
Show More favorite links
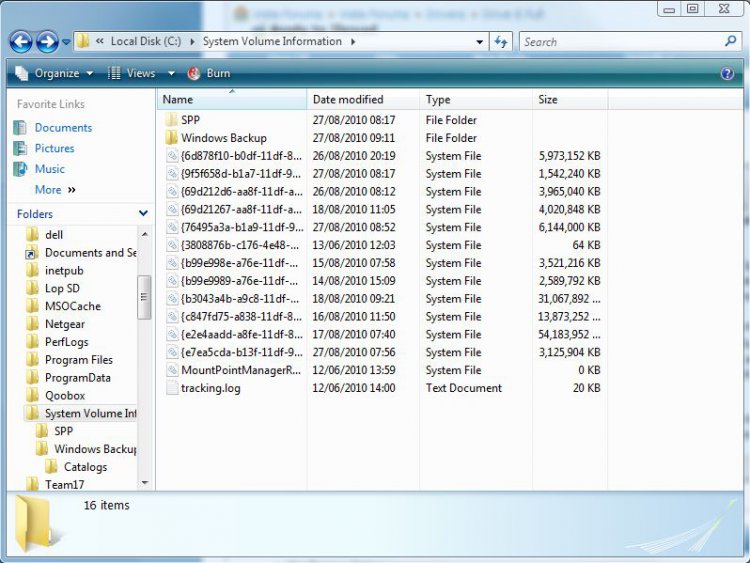55,190
